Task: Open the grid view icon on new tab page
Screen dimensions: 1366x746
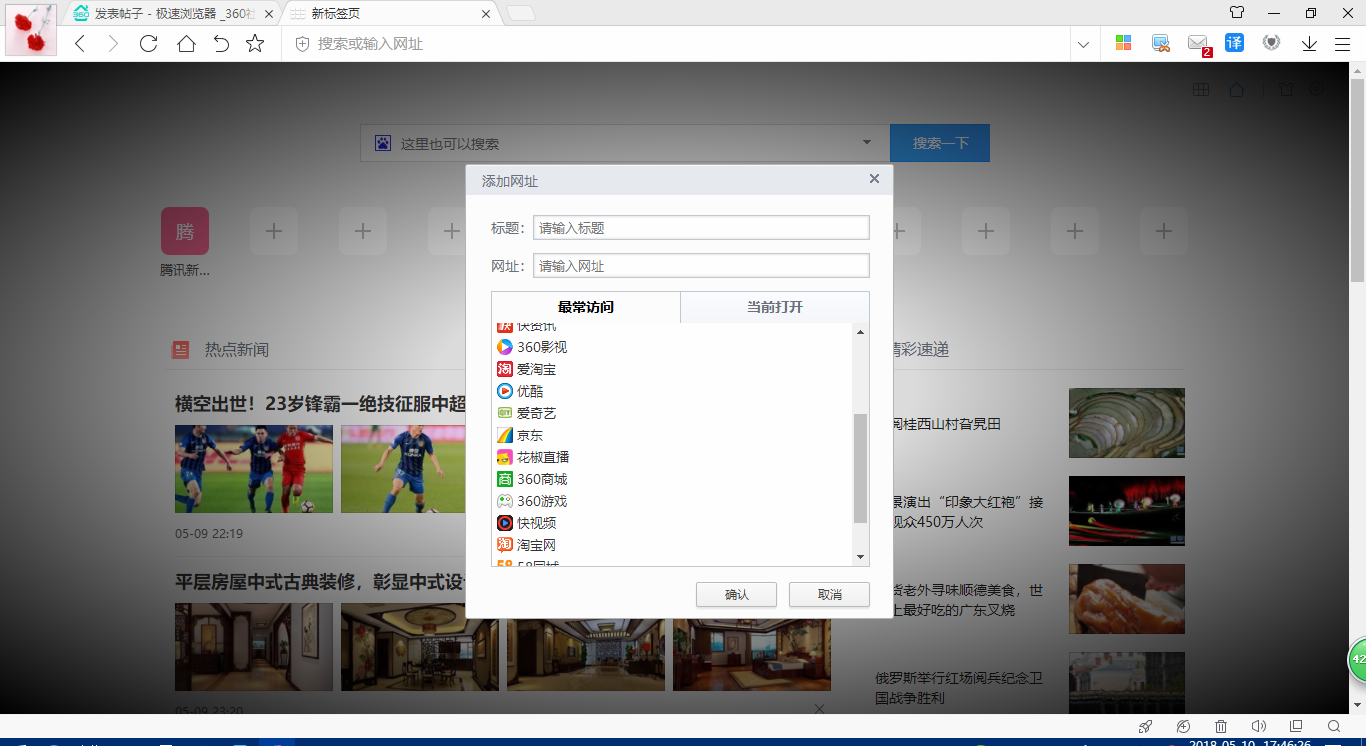Action: pos(1201,90)
